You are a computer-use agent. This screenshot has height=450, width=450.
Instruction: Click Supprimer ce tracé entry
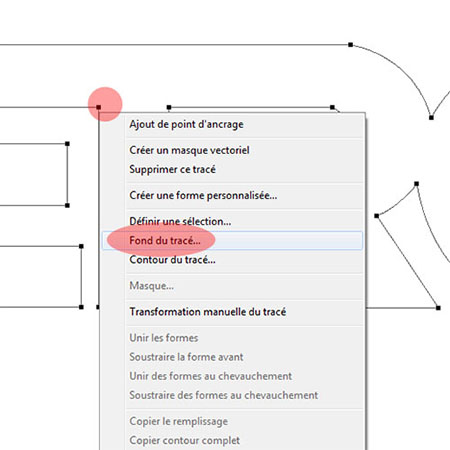coord(232,169)
